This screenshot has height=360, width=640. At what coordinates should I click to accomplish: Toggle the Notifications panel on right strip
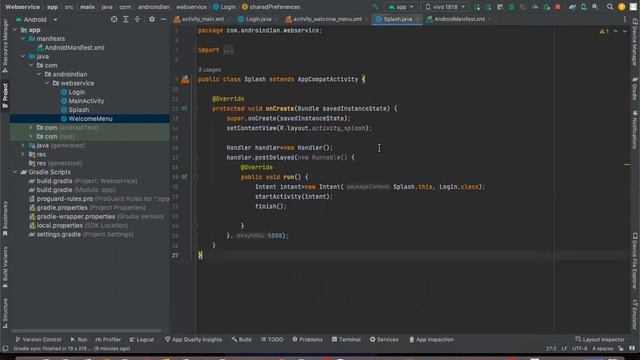tap(635, 129)
